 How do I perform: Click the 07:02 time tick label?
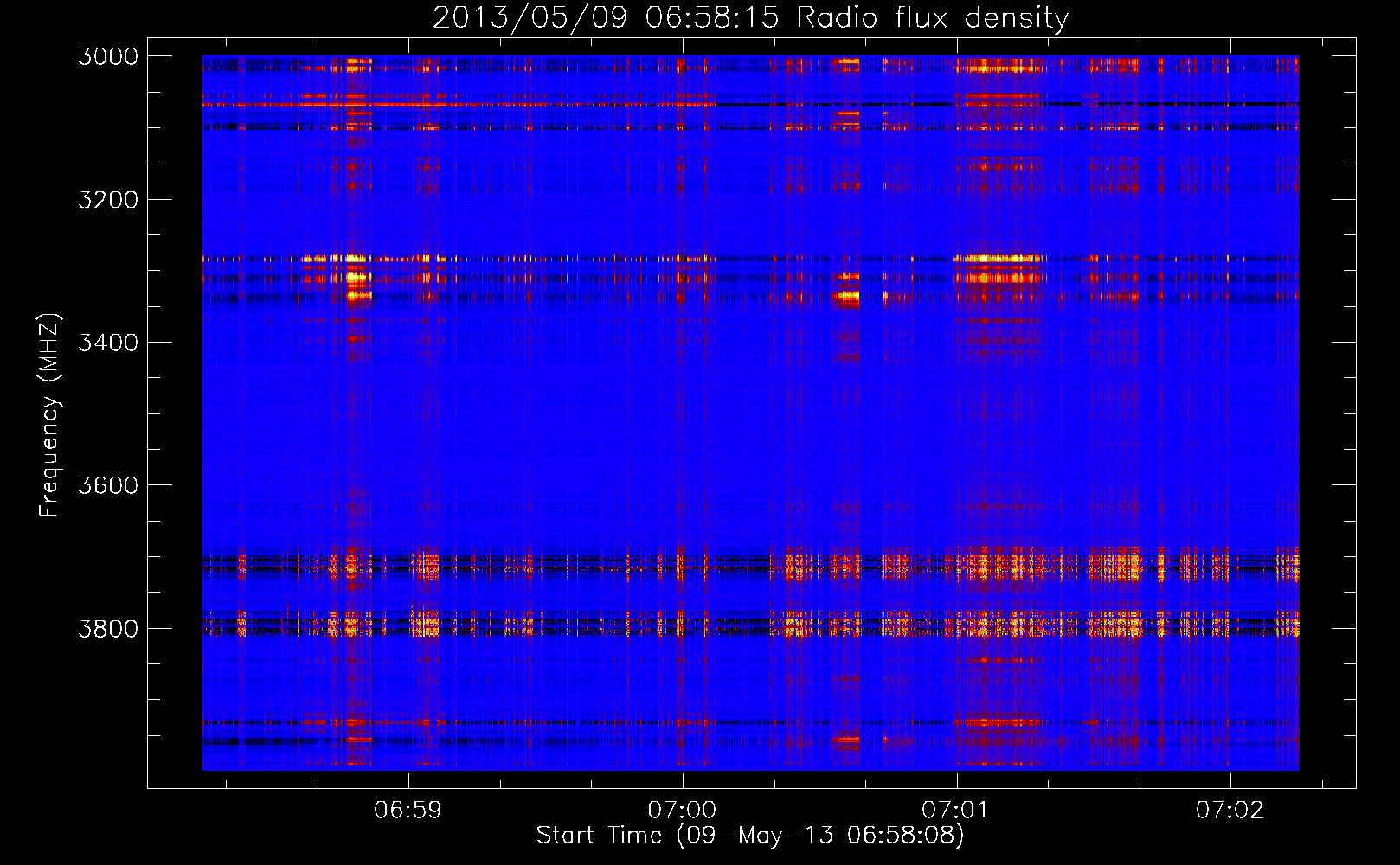coord(1230,810)
